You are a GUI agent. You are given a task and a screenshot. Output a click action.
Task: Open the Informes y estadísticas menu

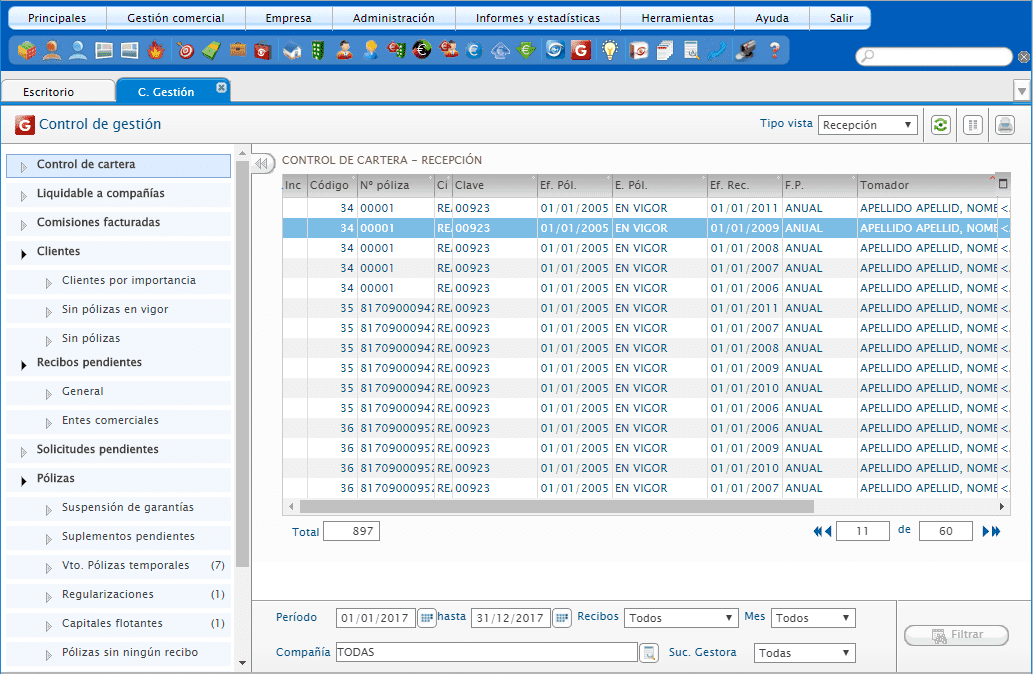click(x=538, y=18)
